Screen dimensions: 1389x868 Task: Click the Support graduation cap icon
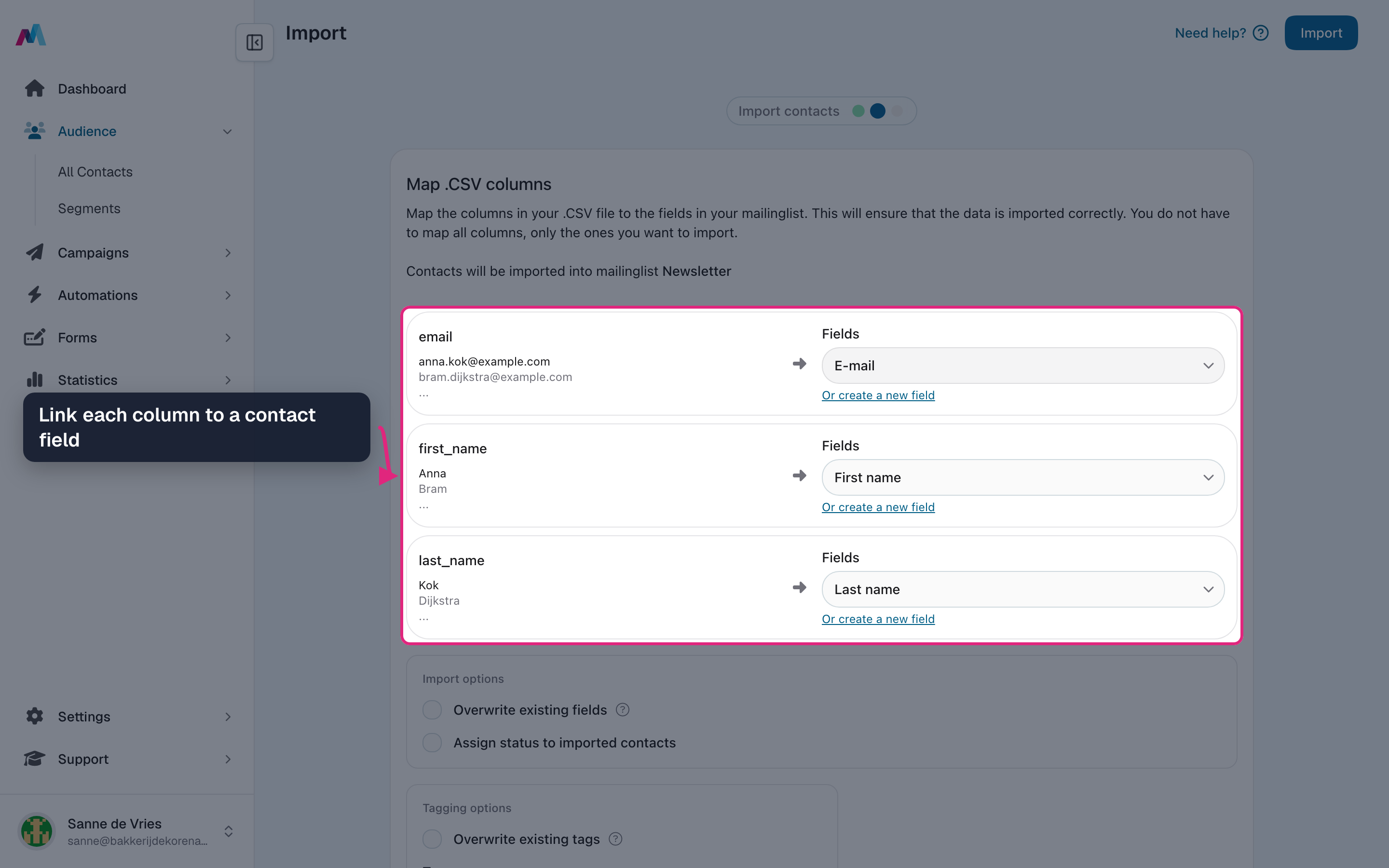pyautogui.click(x=34, y=759)
